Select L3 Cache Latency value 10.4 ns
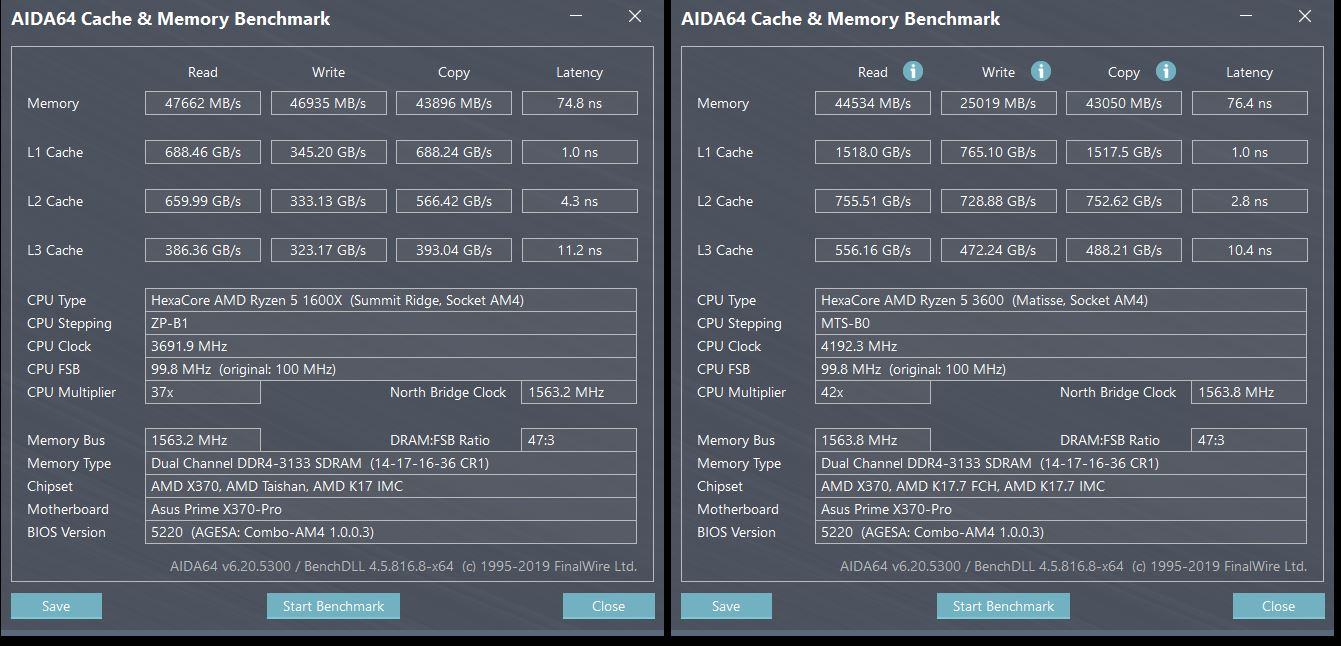 [1250, 250]
